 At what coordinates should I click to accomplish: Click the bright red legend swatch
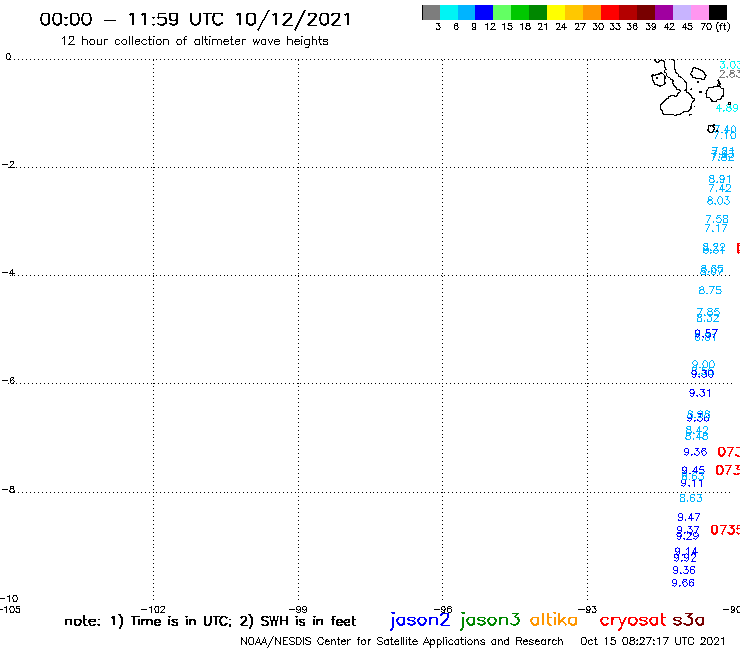610,12
